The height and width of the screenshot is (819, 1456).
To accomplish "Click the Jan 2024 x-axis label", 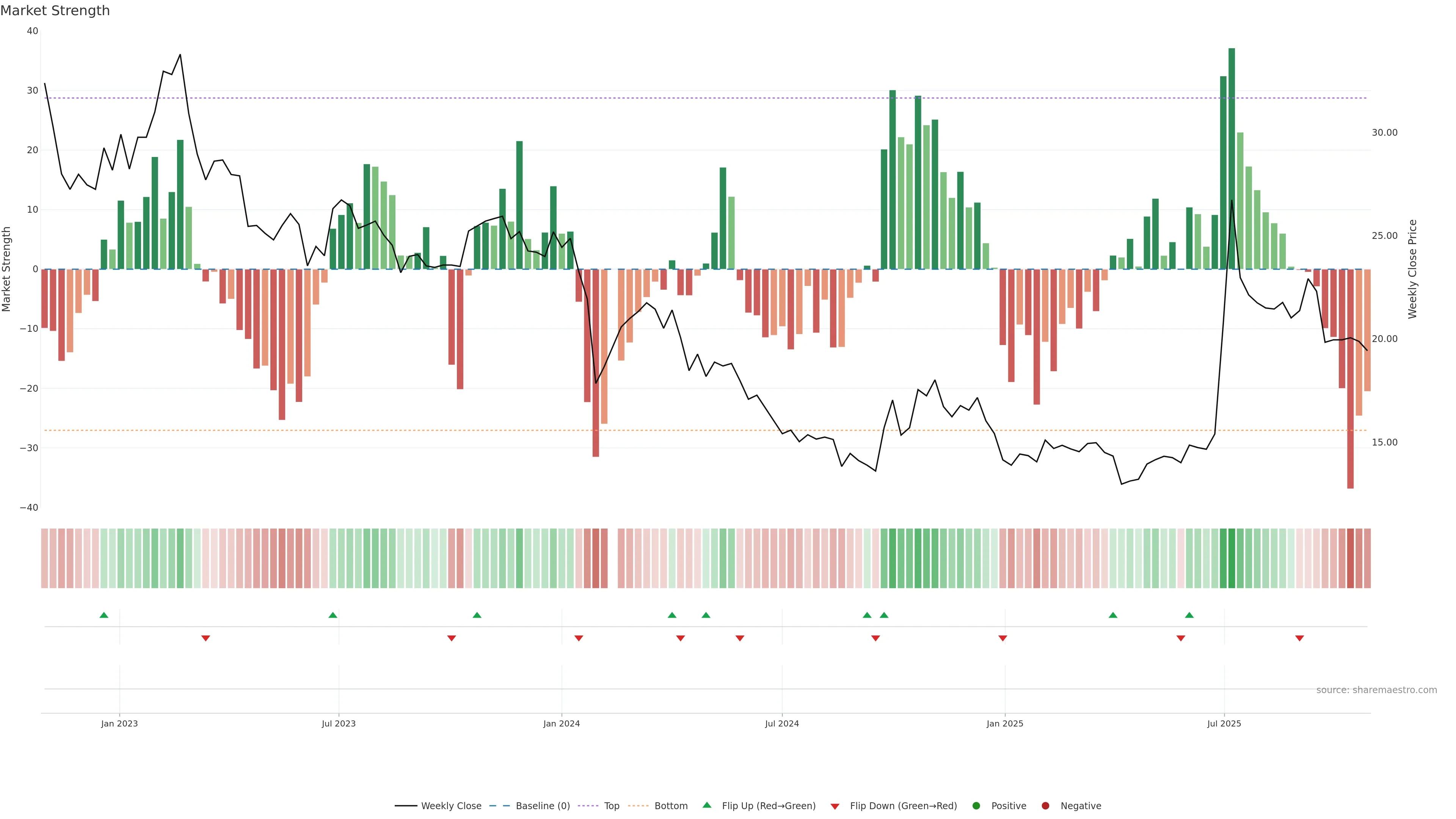I will 561,723.
